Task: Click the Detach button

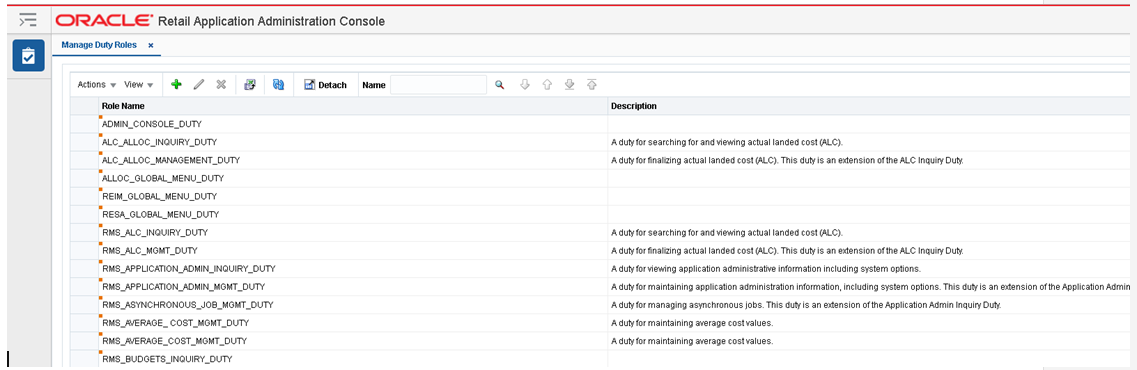Action: [325, 85]
